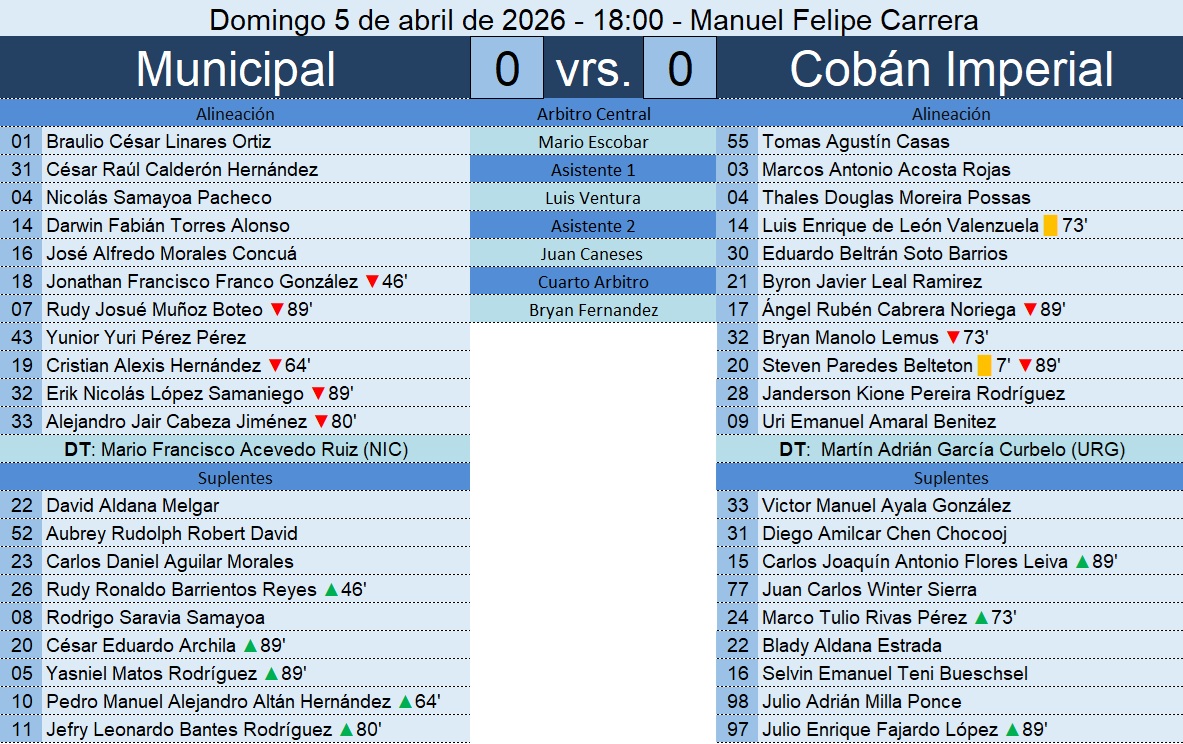This screenshot has width=1183, height=744.
Task: Click the green arrow next to Rudy Ronaldo Barrientos Reyes
Action: click(332, 590)
